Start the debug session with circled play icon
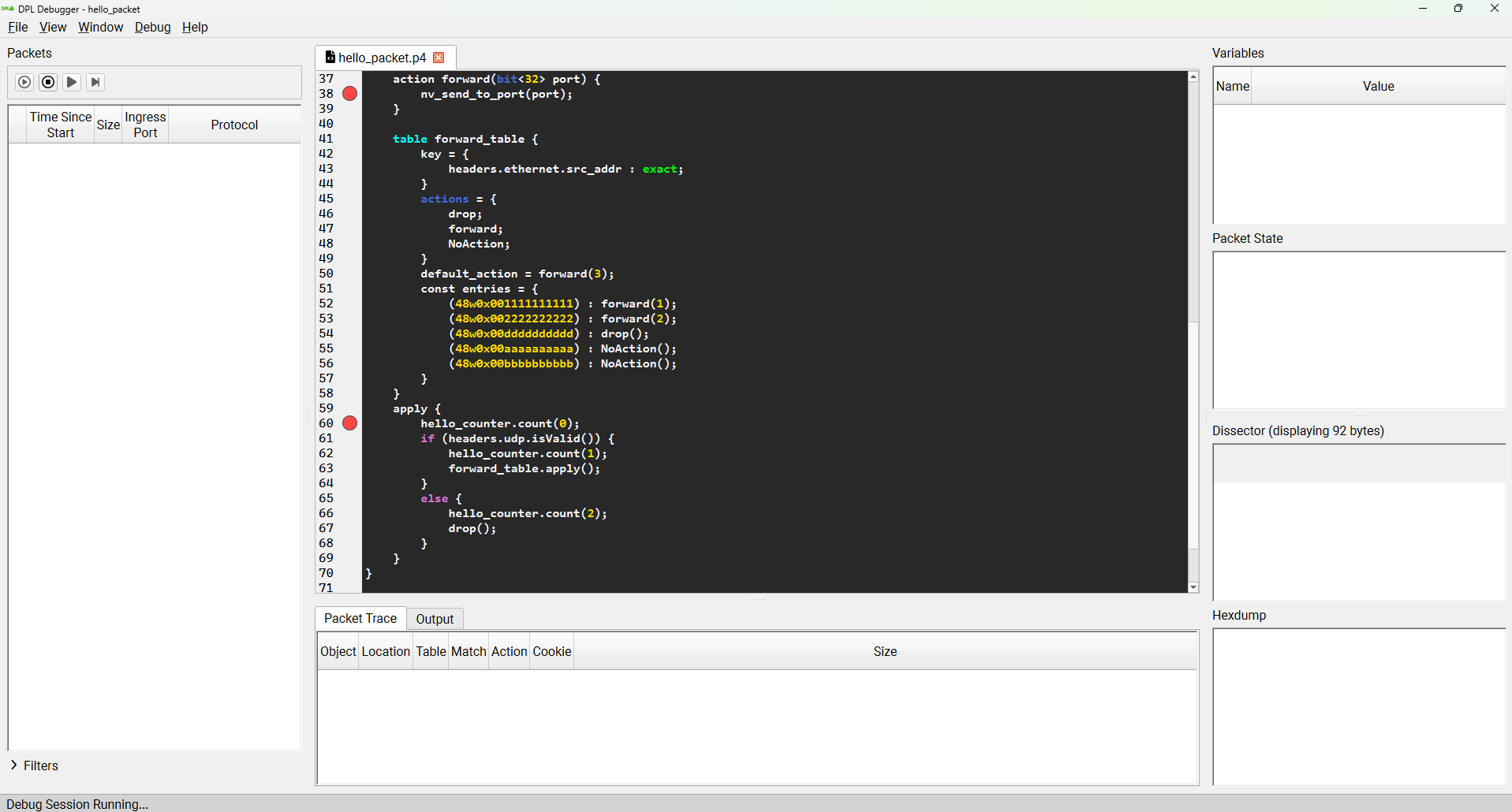 [x=24, y=82]
